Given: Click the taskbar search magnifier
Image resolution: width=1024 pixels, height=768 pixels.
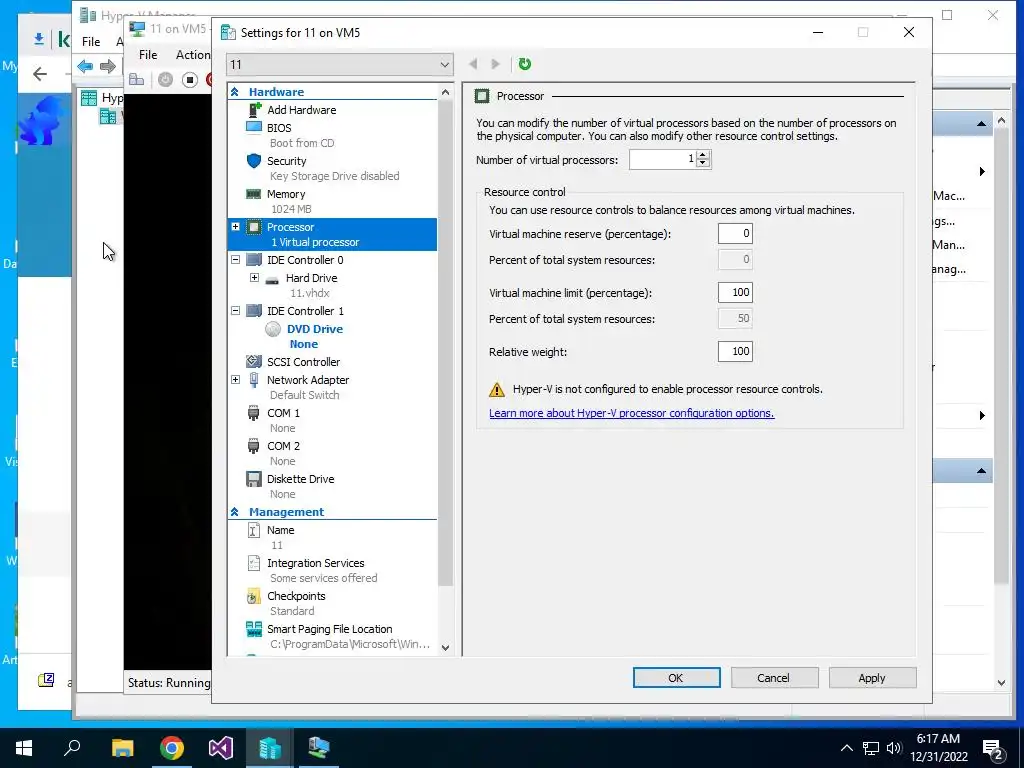Looking at the screenshot, I should coord(72,747).
